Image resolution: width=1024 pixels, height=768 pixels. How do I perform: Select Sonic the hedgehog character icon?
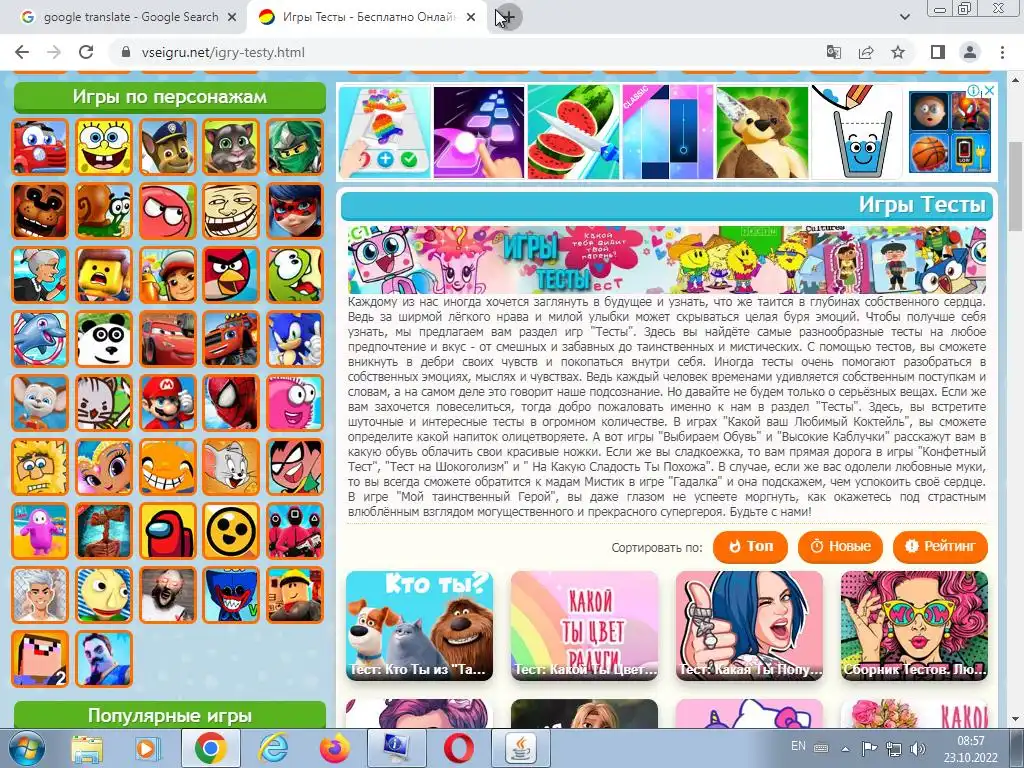click(x=295, y=339)
